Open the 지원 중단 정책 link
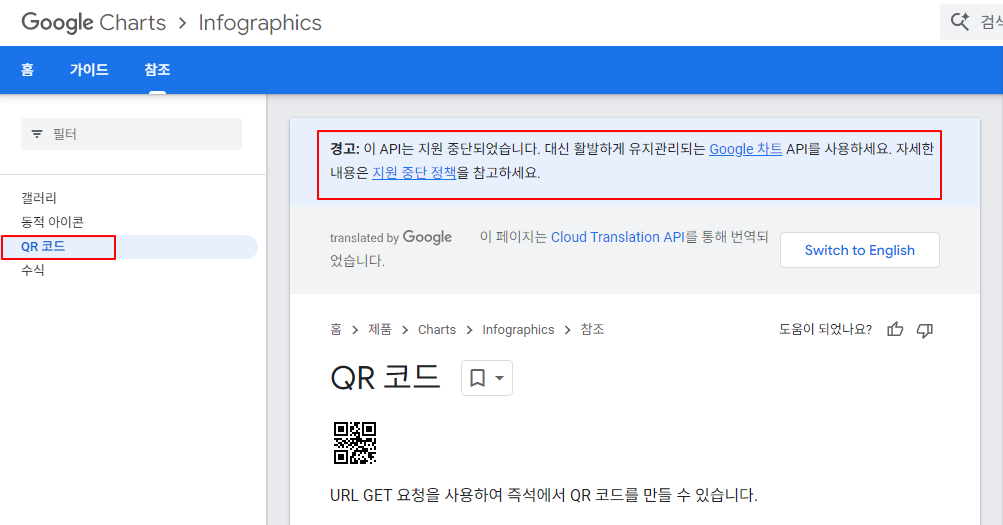 [x=414, y=173]
